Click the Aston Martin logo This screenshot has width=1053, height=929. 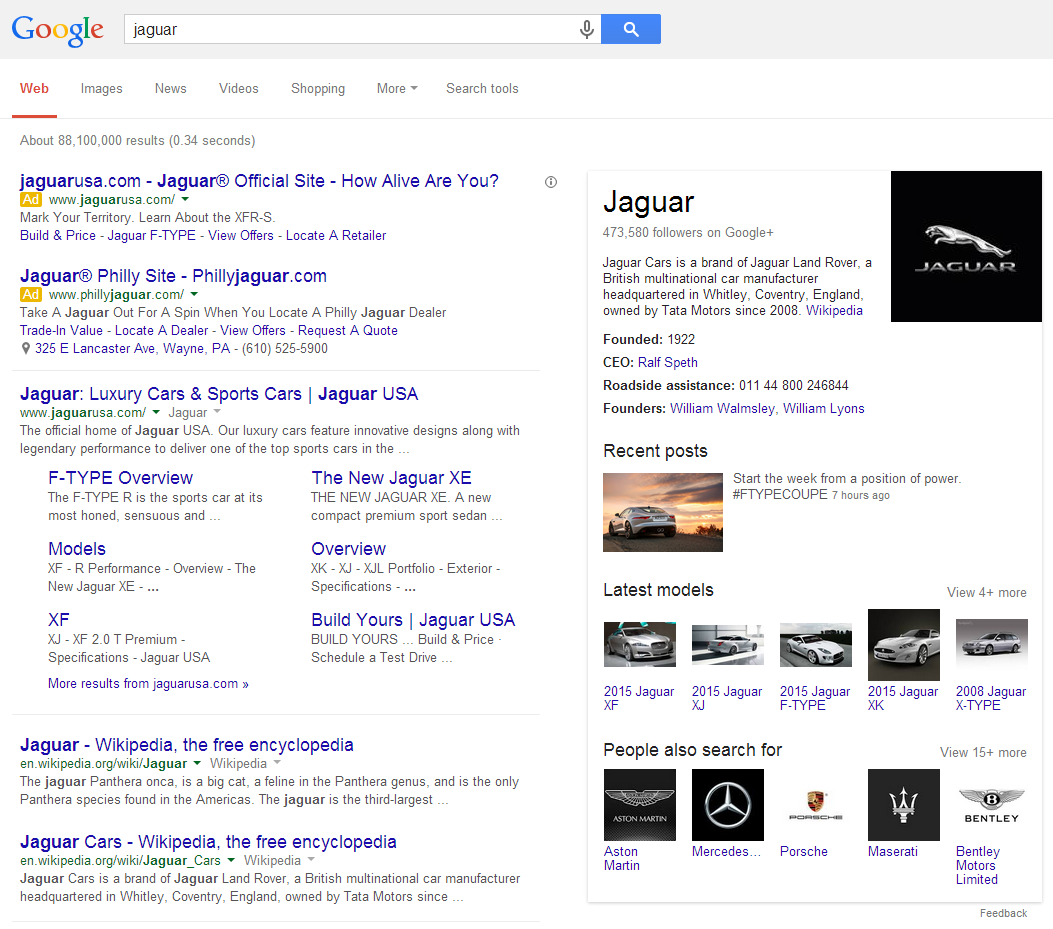(x=639, y=805)
